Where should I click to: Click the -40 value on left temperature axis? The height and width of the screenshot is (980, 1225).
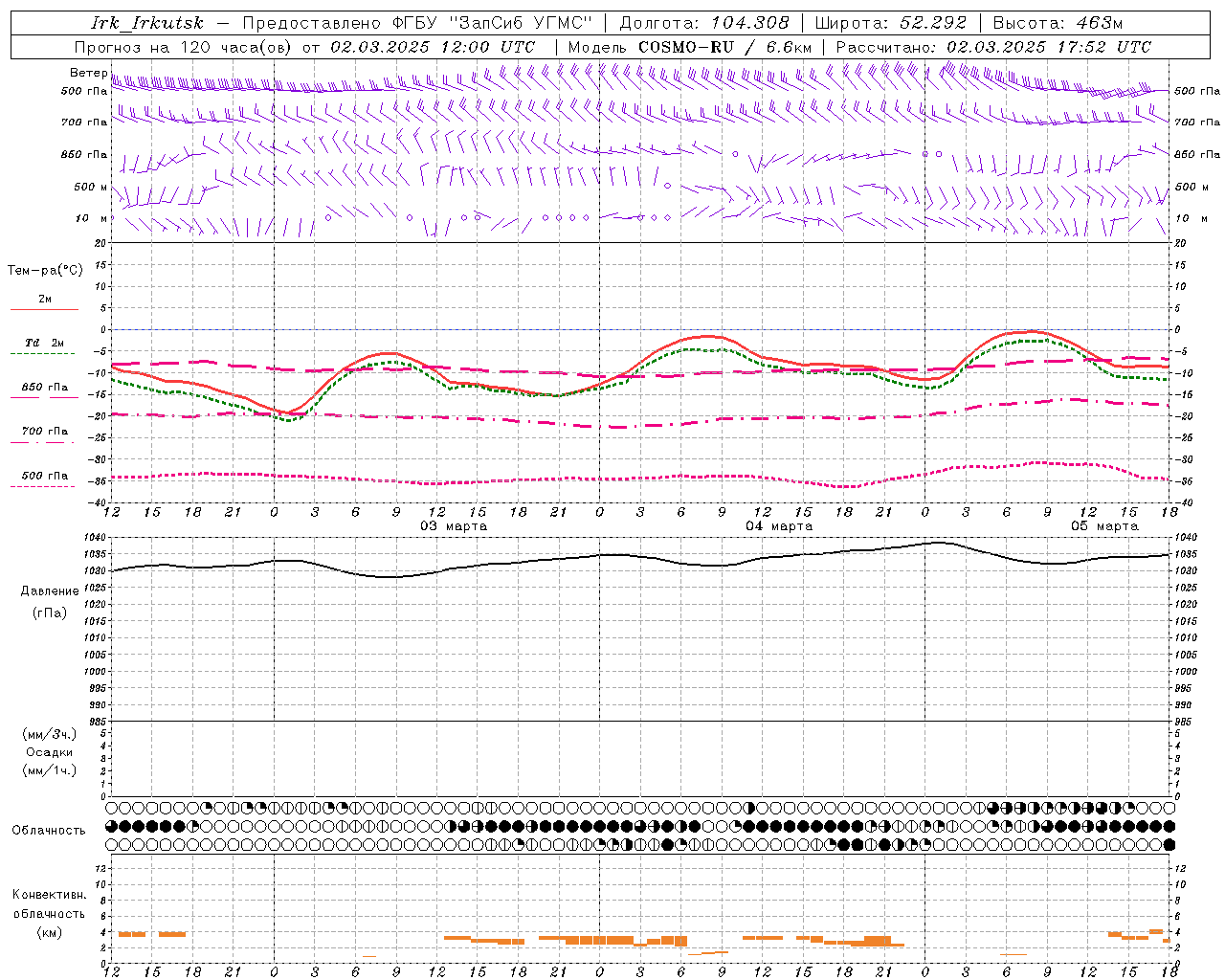99,503
